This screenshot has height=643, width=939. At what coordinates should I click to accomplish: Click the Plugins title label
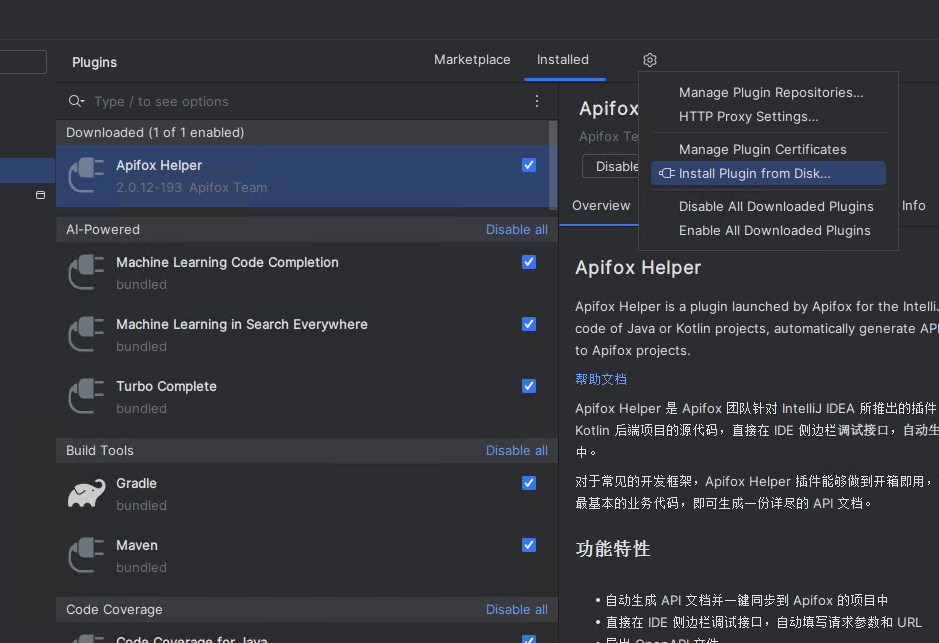[x=95, y=62]
